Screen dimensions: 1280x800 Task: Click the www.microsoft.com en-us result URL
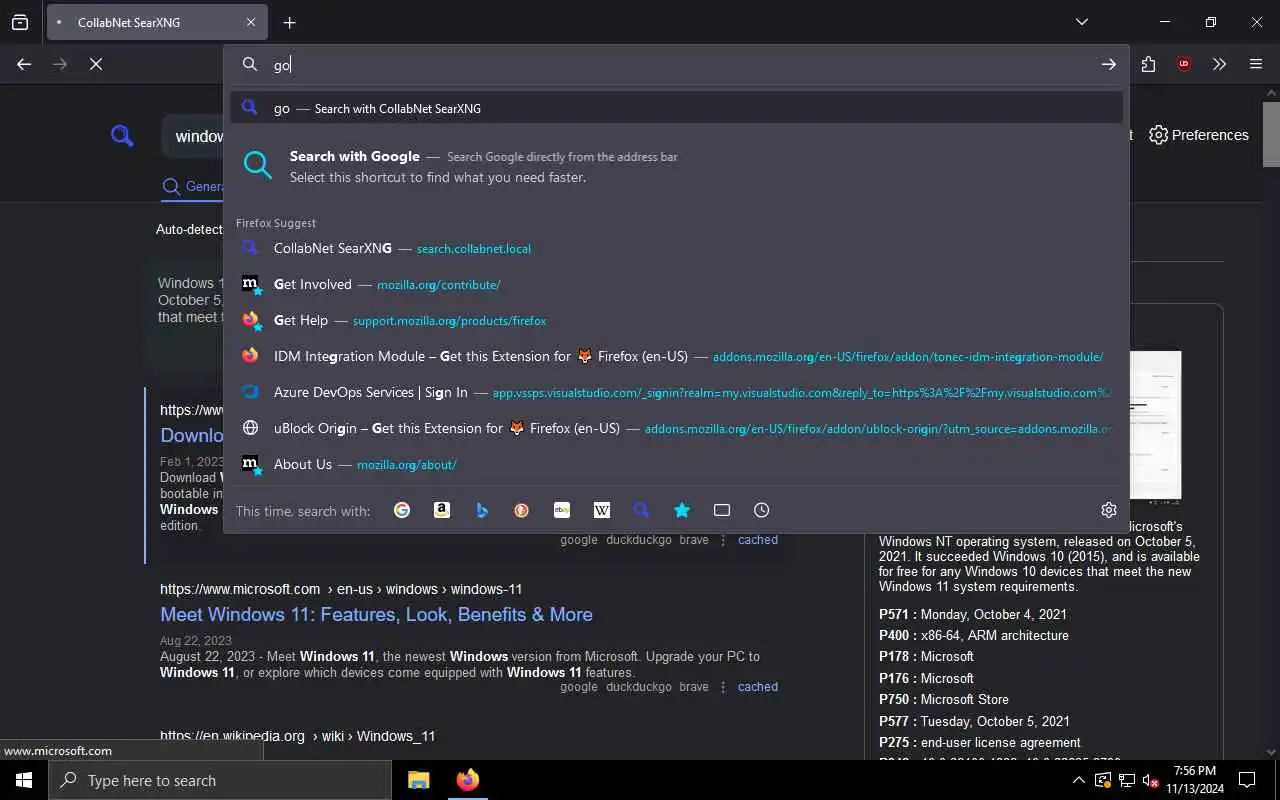pyautogui.click(x=341, y=589)
